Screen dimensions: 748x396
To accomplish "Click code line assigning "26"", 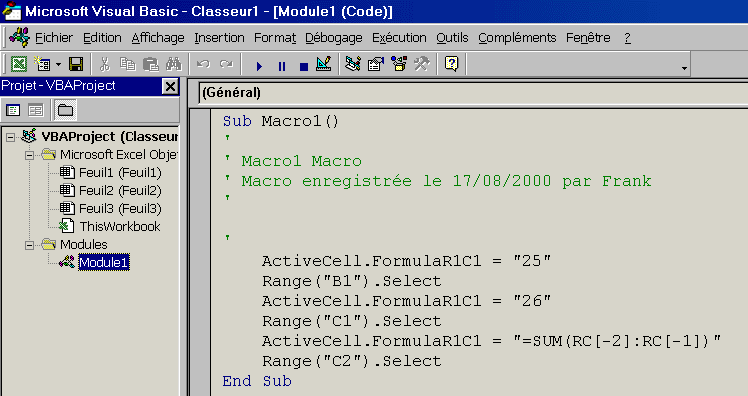I will [x=406, y=301].
